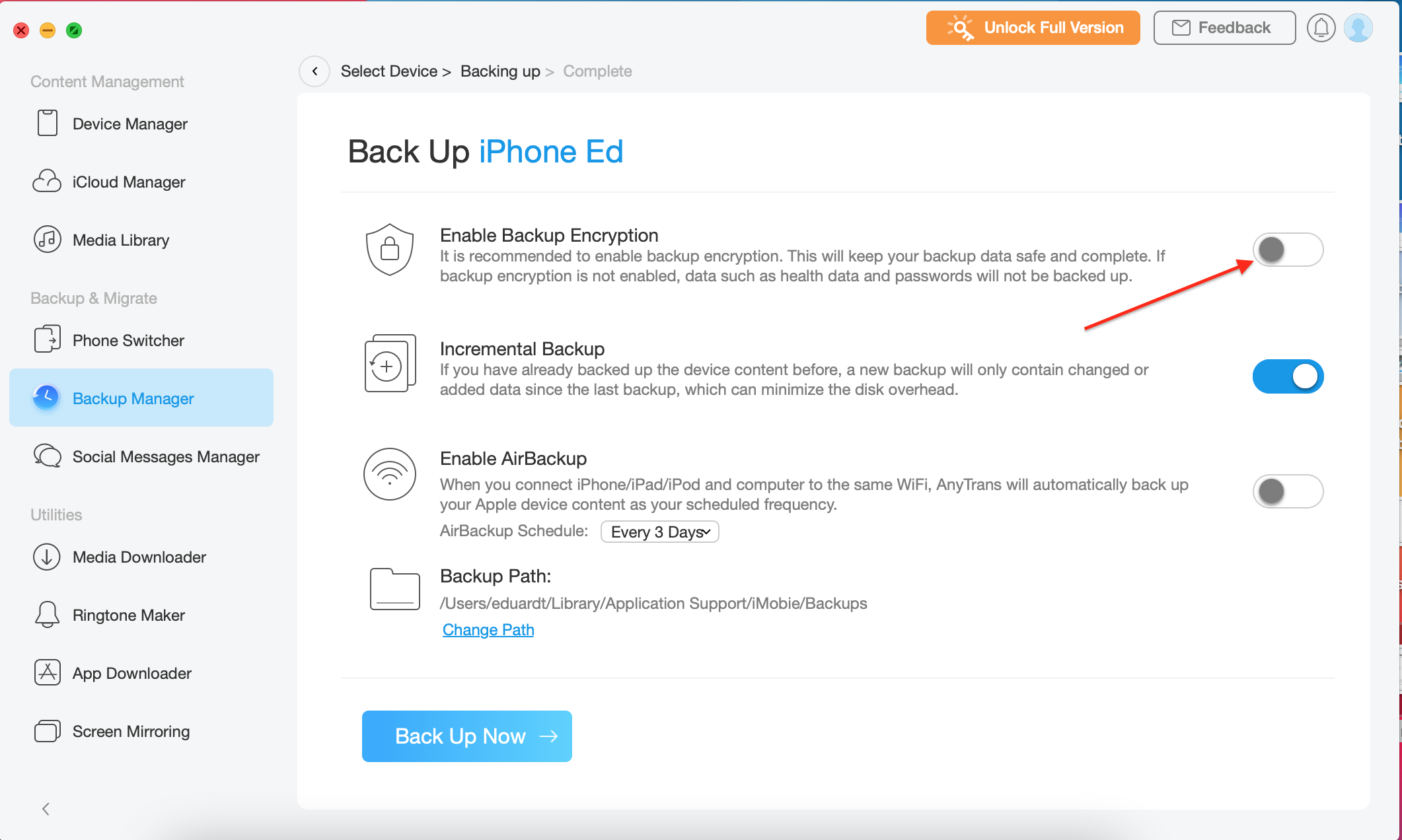This screenshot has width=1402, height=840.
Task: Open the Backup Manager section
Action: pos(132,398)
